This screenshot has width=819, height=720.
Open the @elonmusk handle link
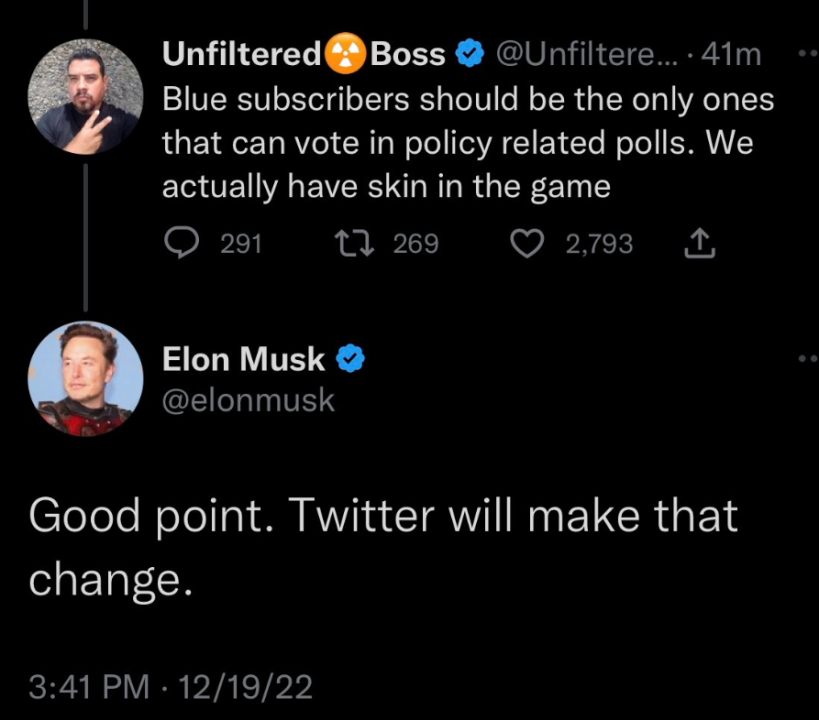(x=248, y=400)
